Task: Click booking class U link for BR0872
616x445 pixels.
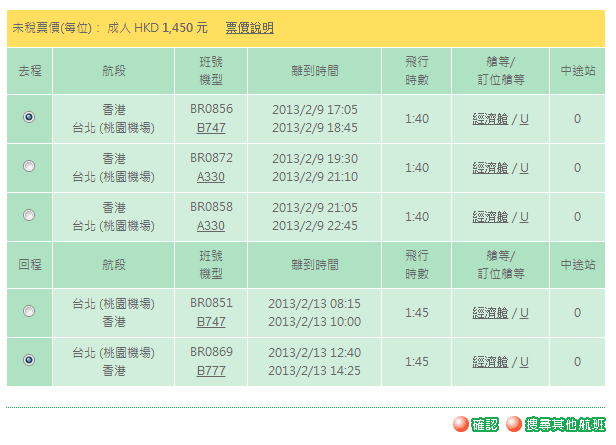Action: click(x=524, y=168)
